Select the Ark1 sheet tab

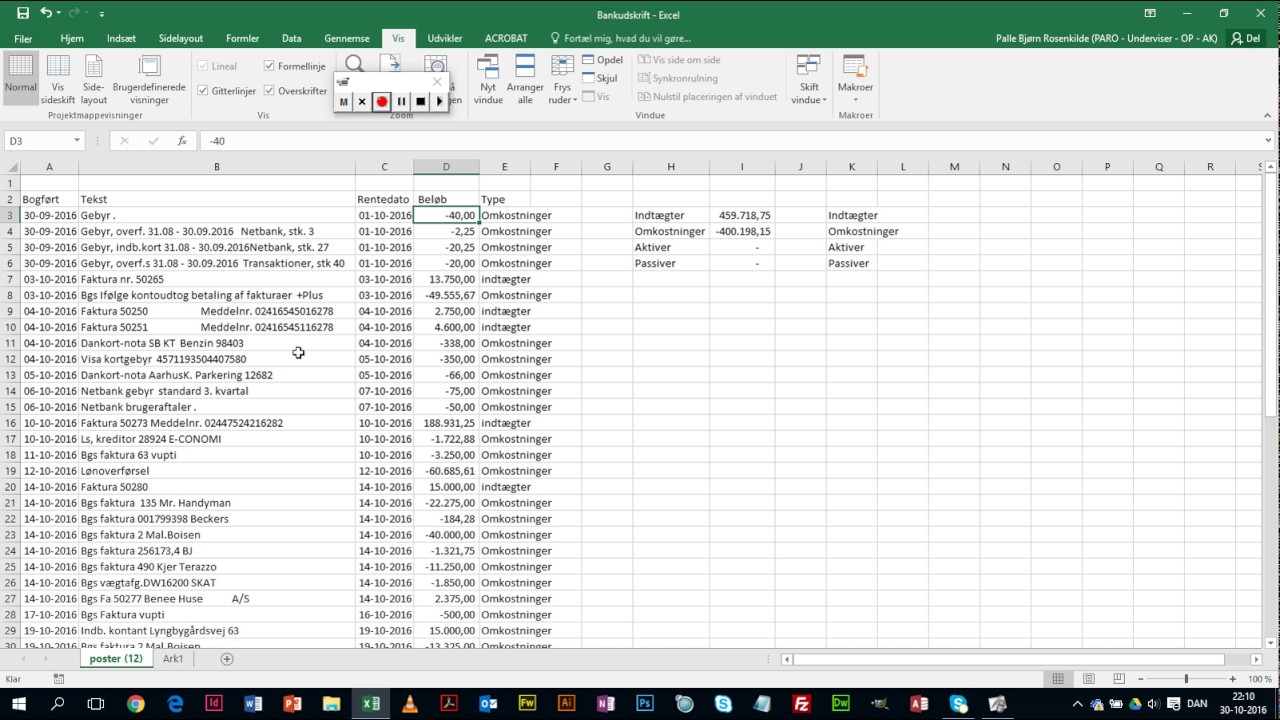[173, 659]
